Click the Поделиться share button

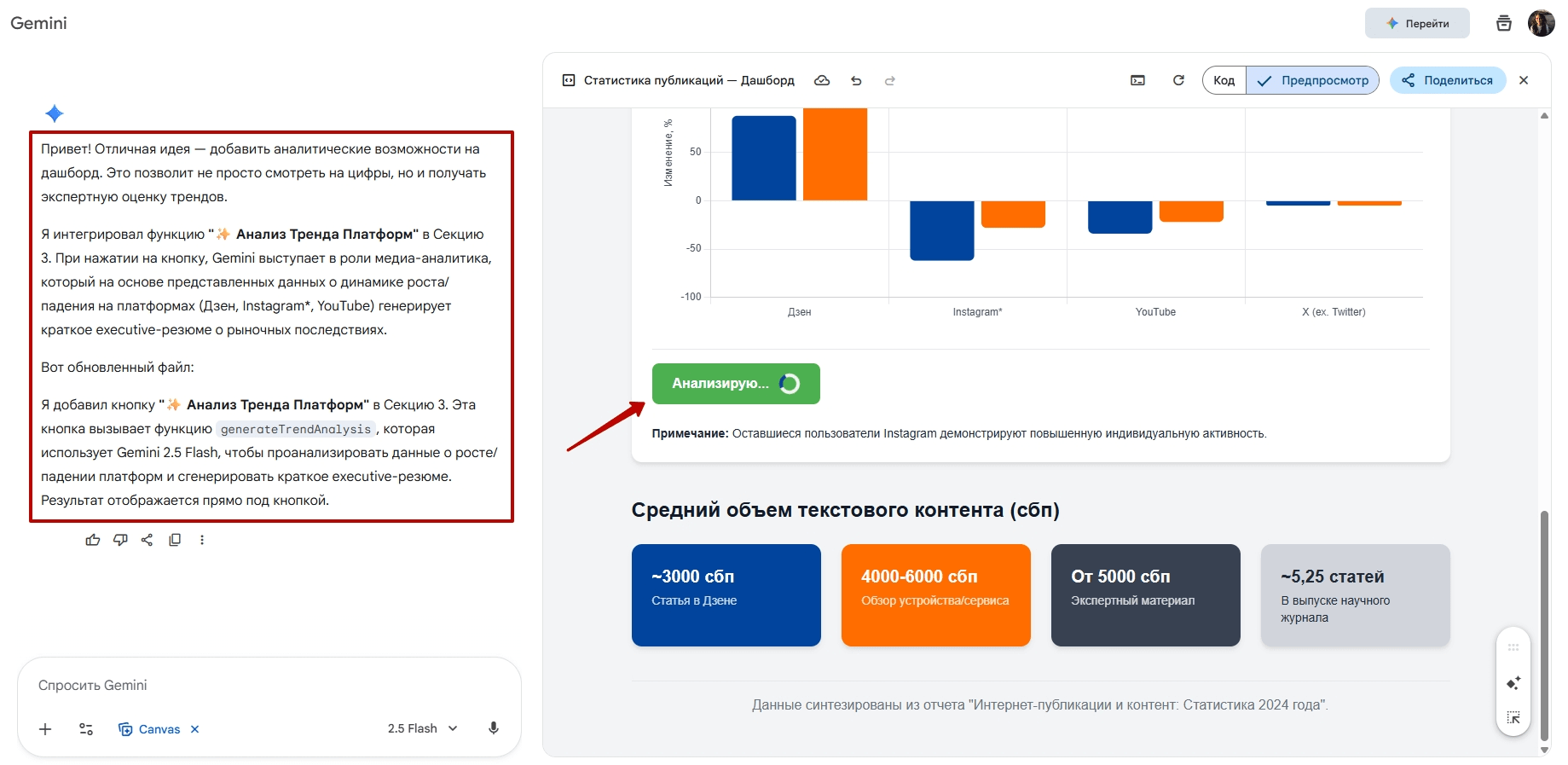(1448, 80)
